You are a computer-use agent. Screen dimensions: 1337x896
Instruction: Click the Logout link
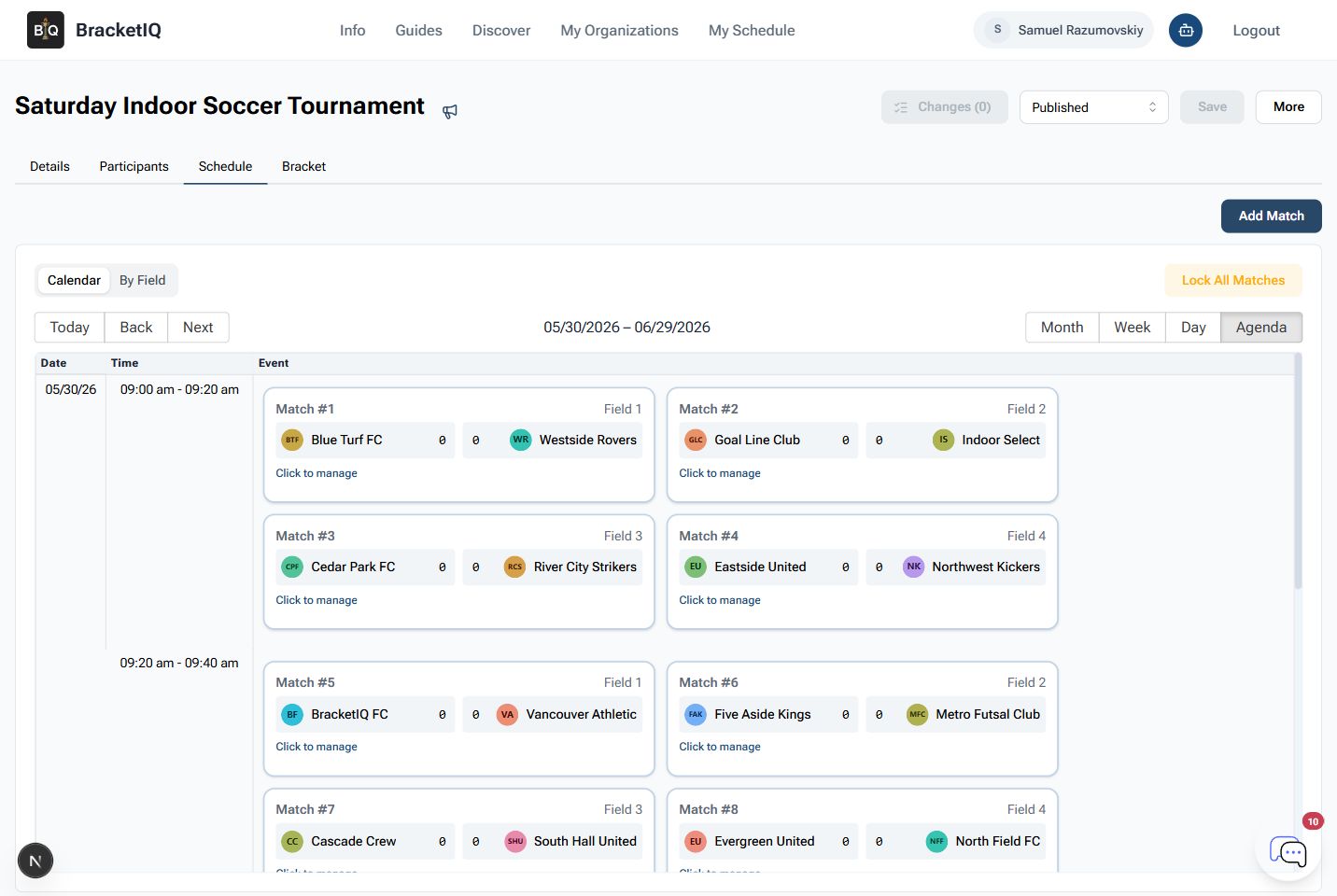(x=1256, y=30)
